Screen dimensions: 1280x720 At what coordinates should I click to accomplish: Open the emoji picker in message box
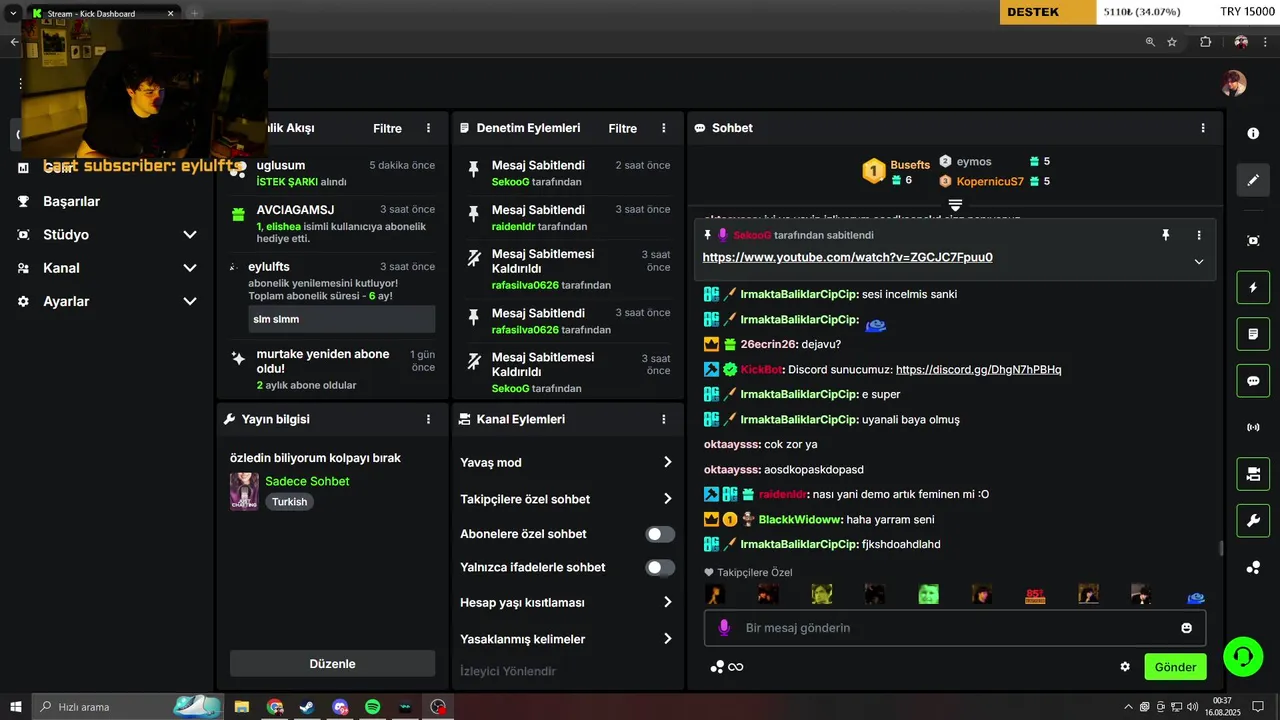pyautogui.click(x=1187, y=628)
